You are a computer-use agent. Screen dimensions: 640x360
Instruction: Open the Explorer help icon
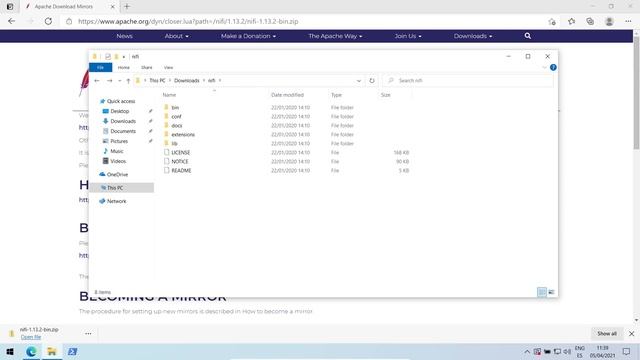[553, 67]
